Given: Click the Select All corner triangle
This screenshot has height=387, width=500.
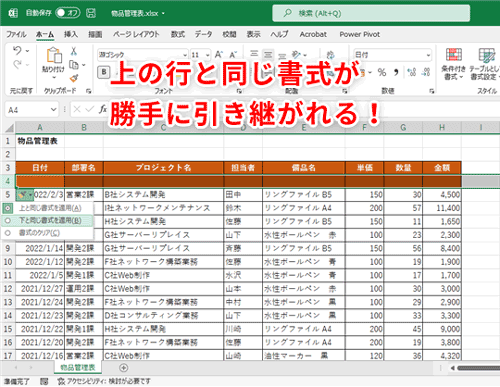Looking at the screenshot, I should 9,128.
